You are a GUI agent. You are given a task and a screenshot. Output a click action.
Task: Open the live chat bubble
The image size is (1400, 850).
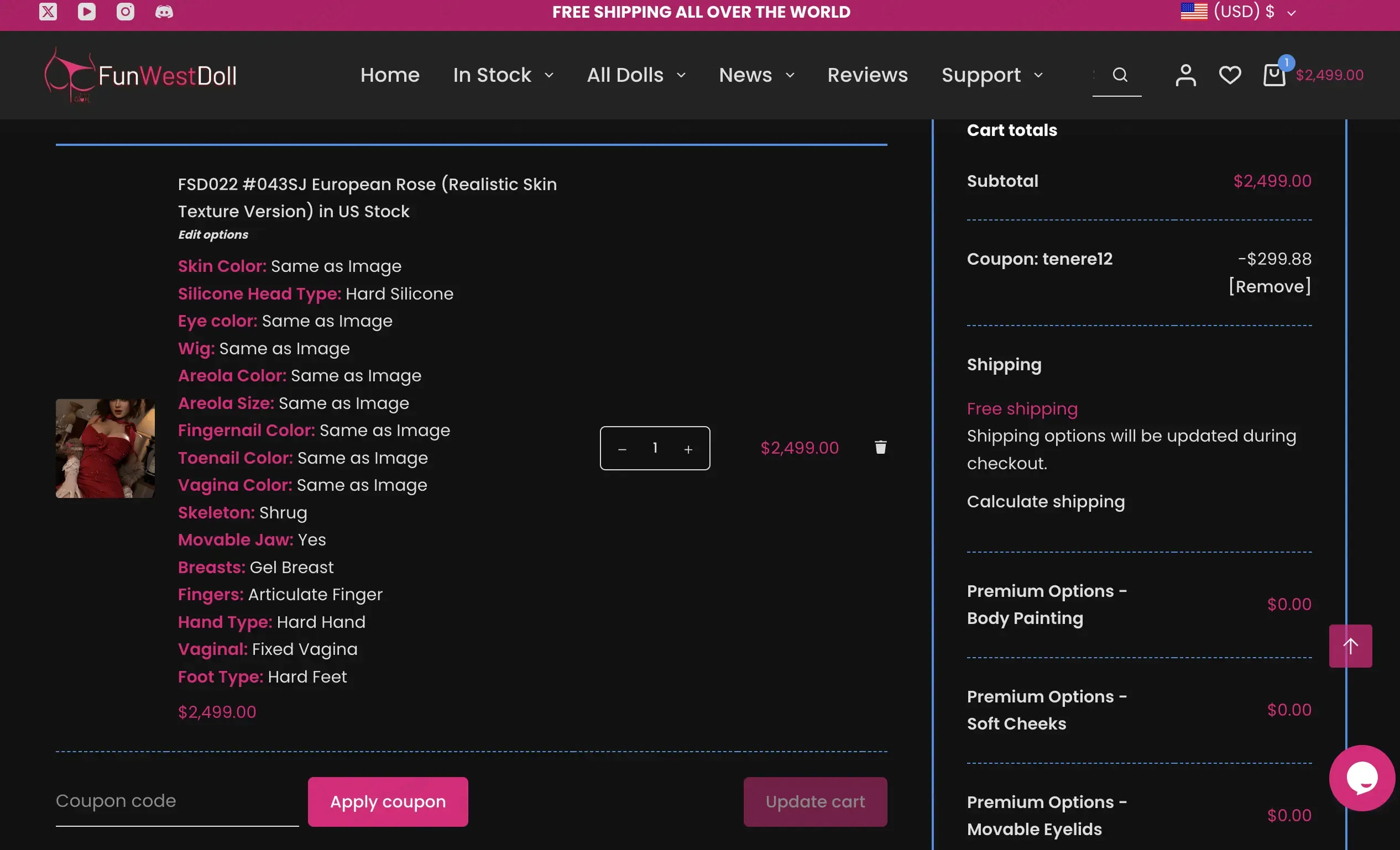(x=1362, y=778)
